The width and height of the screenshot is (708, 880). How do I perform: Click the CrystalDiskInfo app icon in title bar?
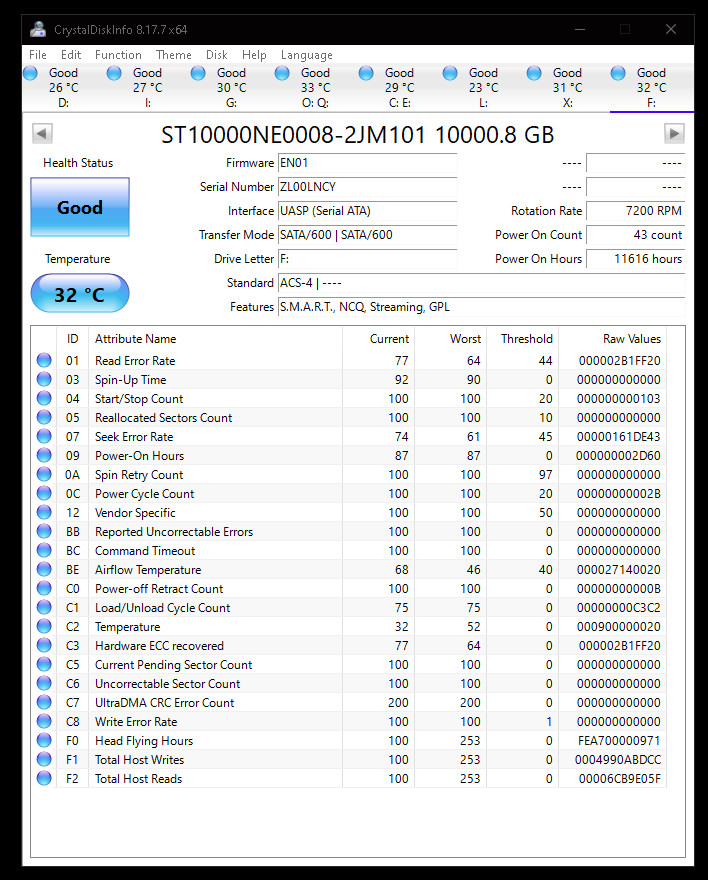pos(37,29)
